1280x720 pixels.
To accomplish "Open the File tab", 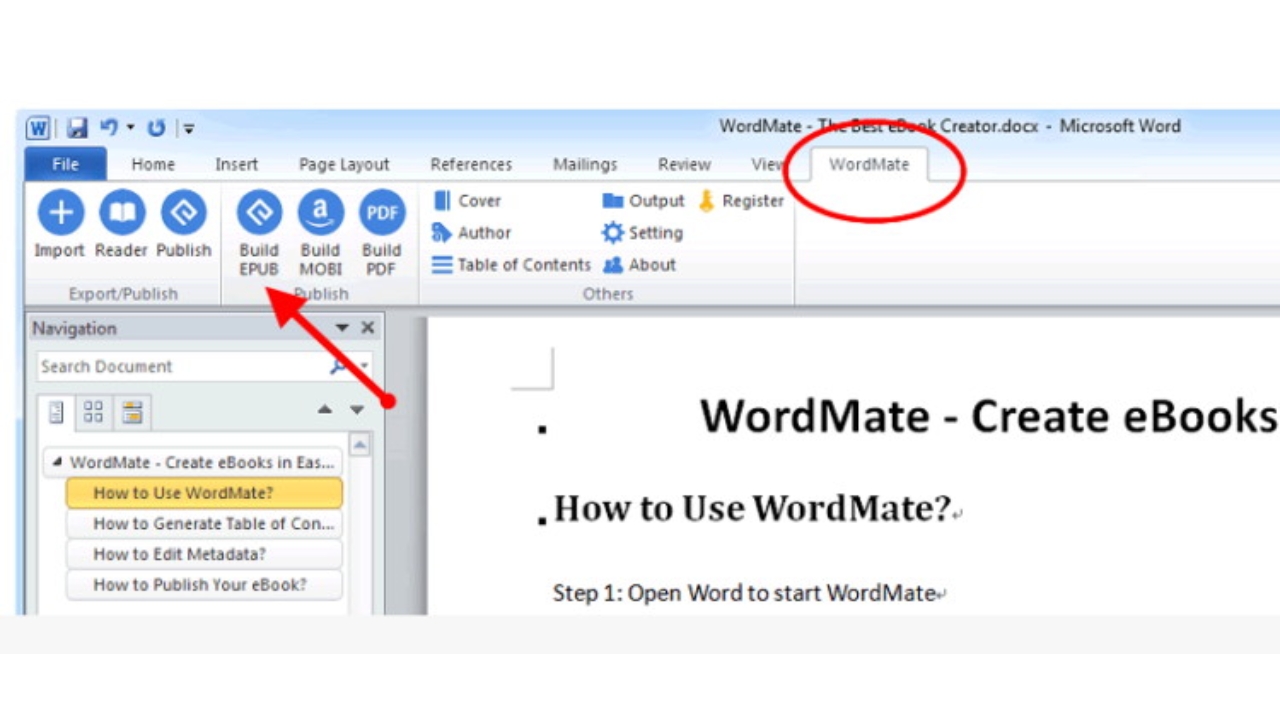I will (66, 164).
